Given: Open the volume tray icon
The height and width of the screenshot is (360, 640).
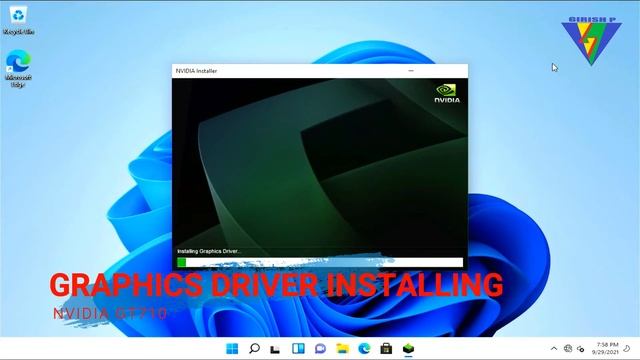Looking at the screenshot, I should (580, 349).
